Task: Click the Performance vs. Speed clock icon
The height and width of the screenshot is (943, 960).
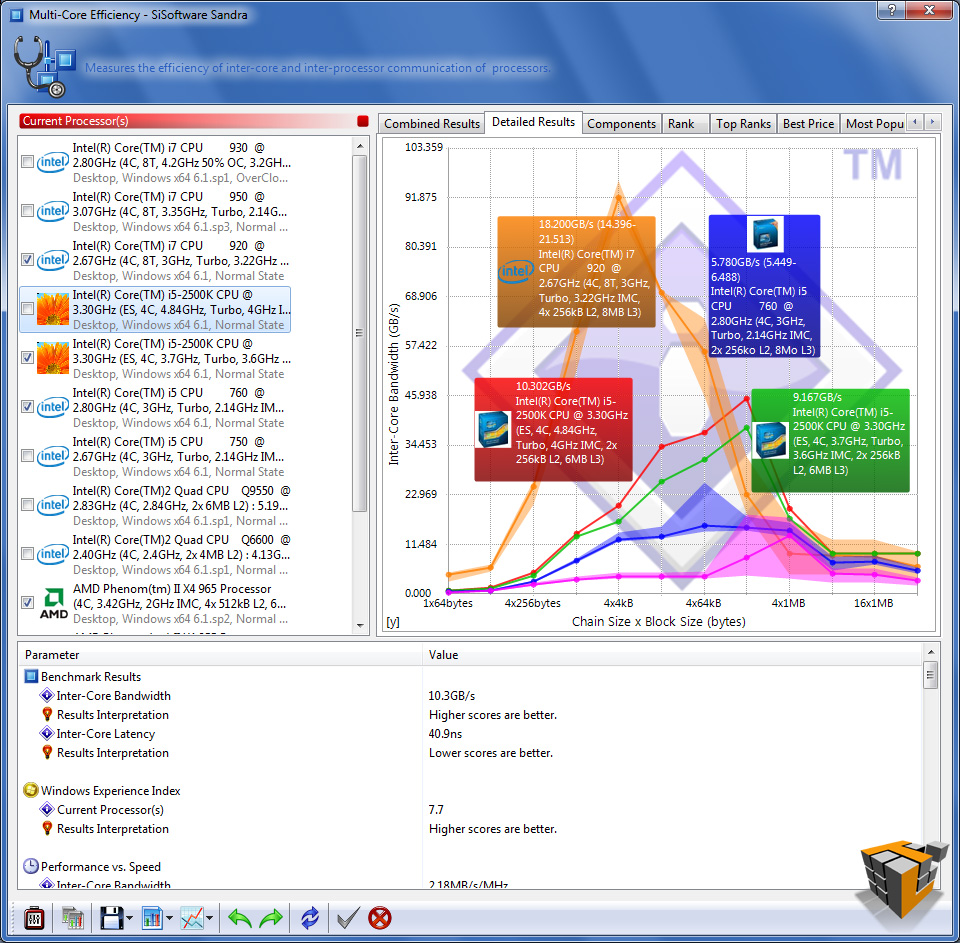Action: (x=31, y=866)
